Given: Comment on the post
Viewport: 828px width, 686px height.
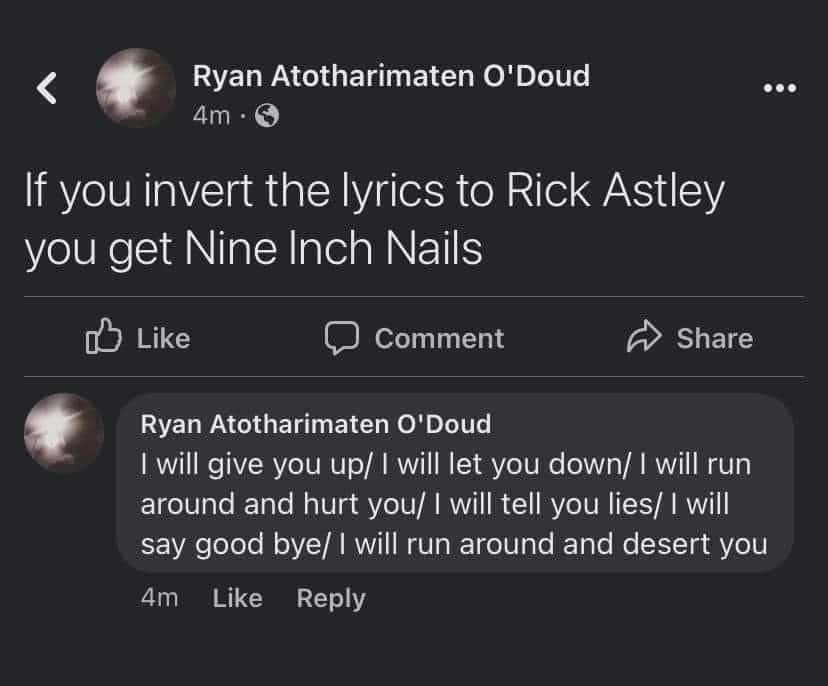Looking at the screenshot, I should 415,338.
